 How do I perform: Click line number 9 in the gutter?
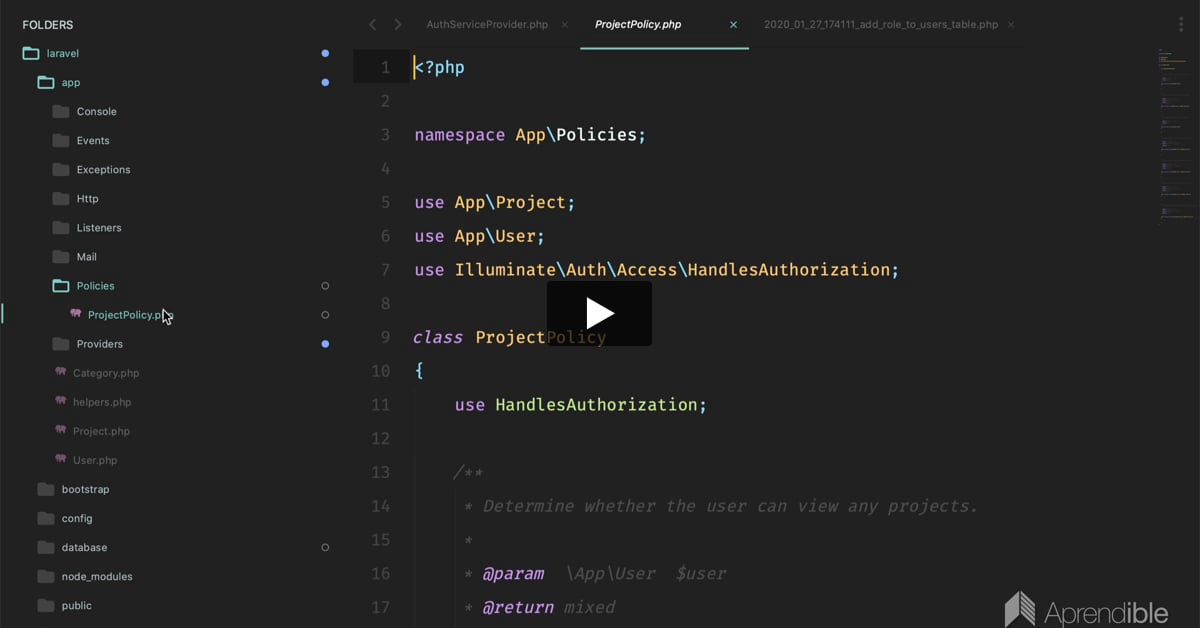(x=385, y=337)
